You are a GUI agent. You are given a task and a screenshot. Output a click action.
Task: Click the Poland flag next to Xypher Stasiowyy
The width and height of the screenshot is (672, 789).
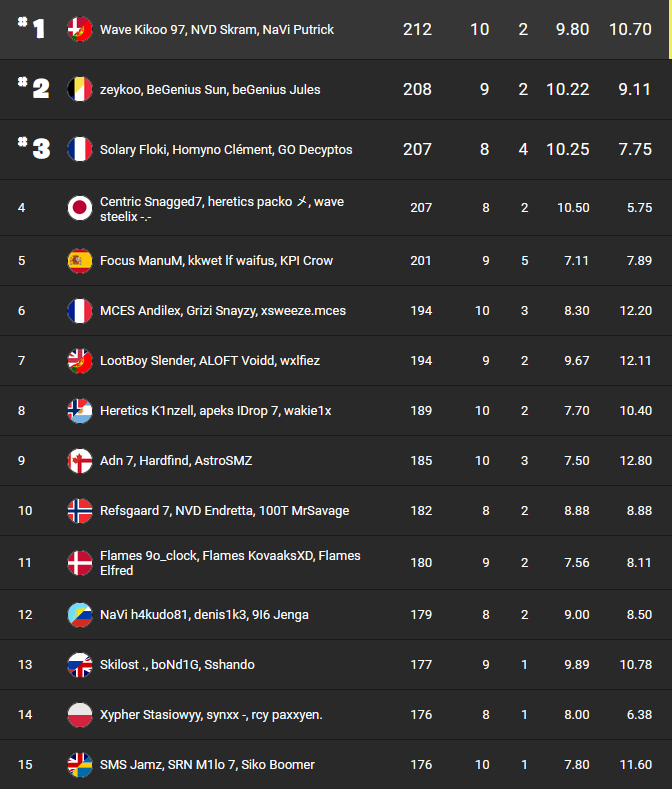(80, 715)
